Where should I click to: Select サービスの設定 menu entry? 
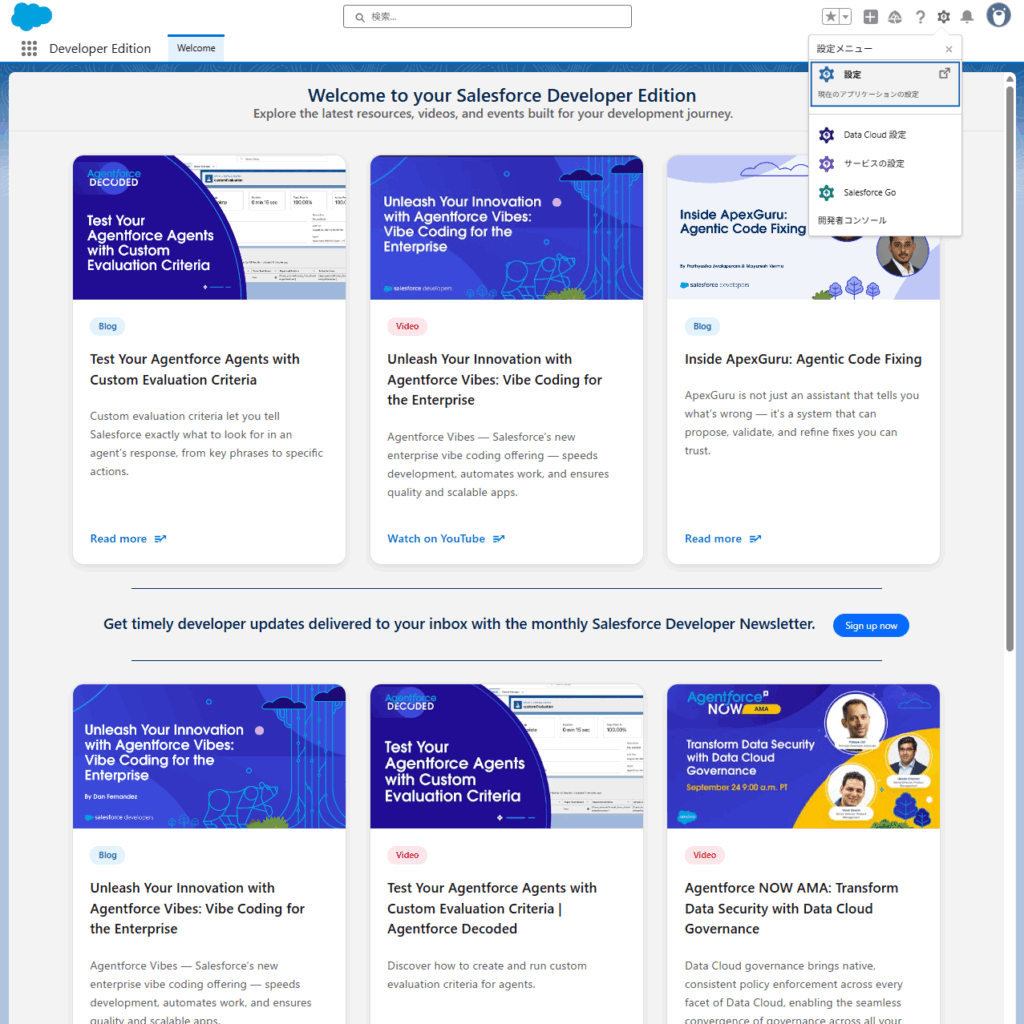[x=873, y=164]
